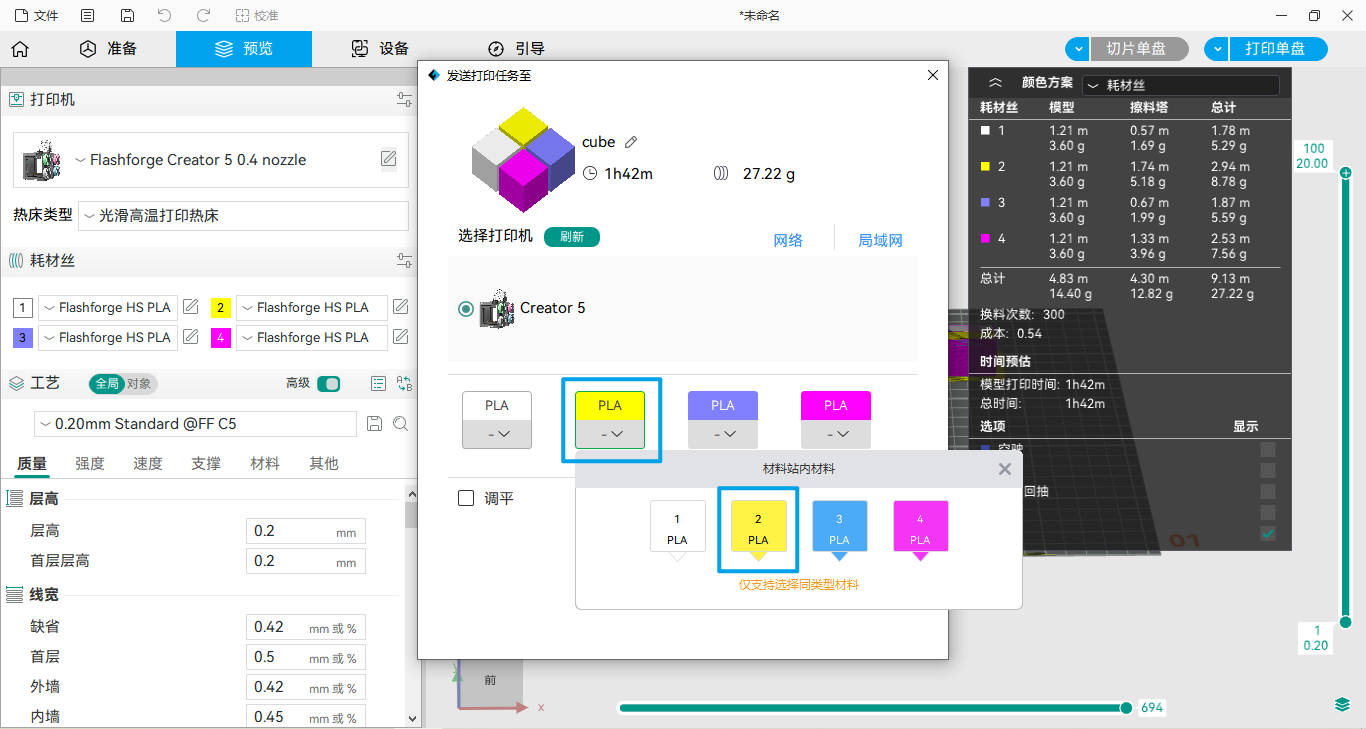Save the 0.20mm Standard process preset

point(375,424)
